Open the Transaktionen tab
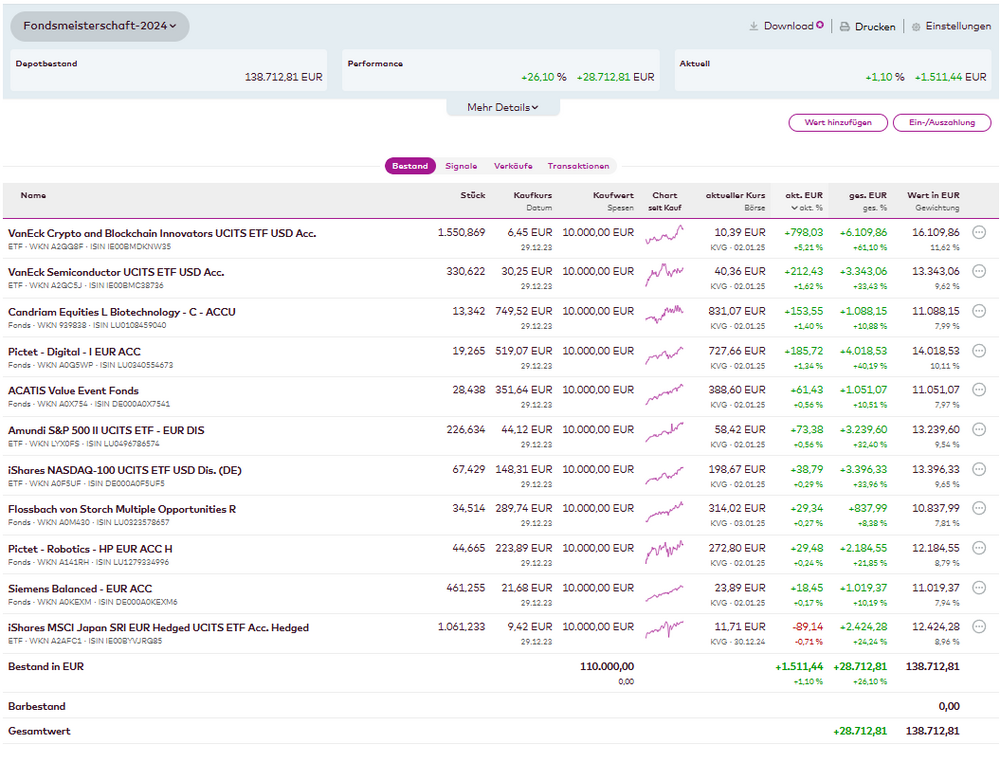This screenshot has height=762, width=1000. click(x=578, y=166)
